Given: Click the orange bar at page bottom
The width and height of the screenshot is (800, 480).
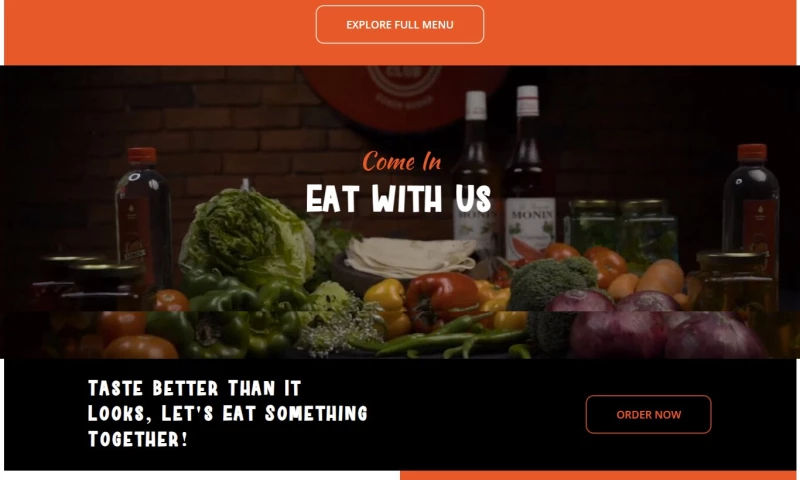Looking at the screenshot, I should (x=598, y=475).
